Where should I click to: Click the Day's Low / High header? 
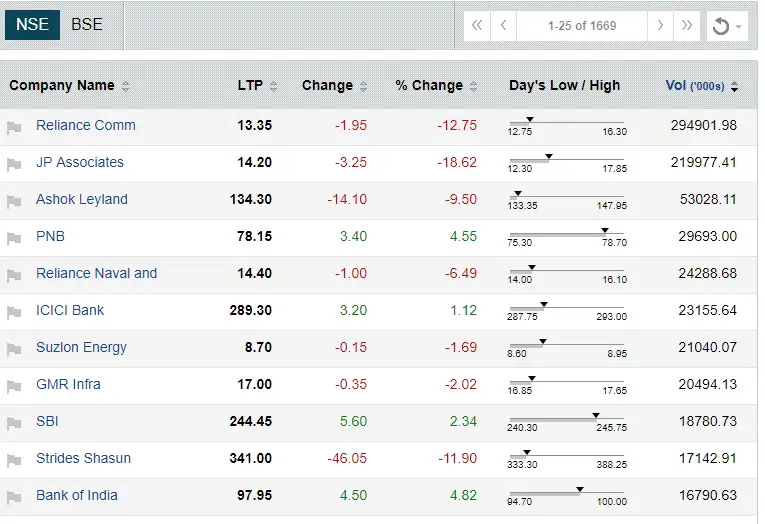pyautogui.click(x=564, y=85)
